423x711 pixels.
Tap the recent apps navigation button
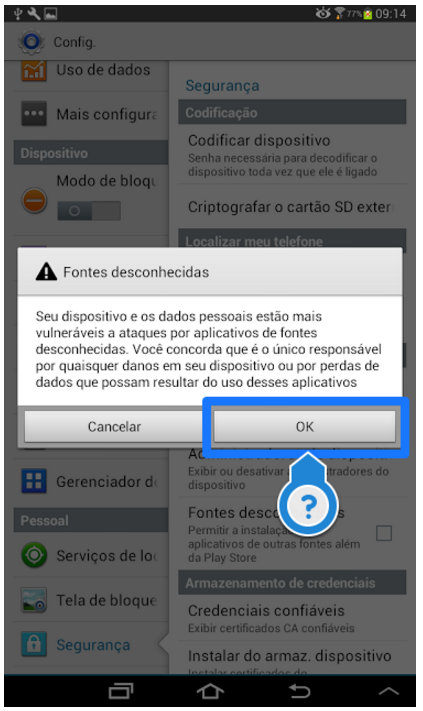tap(121, 691)
